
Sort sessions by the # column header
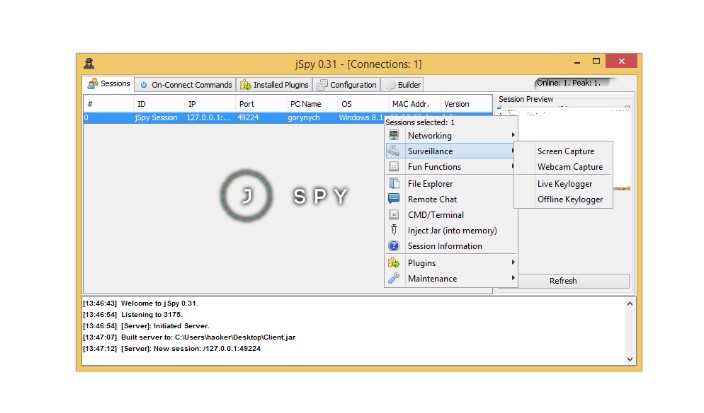pos(108,104)
